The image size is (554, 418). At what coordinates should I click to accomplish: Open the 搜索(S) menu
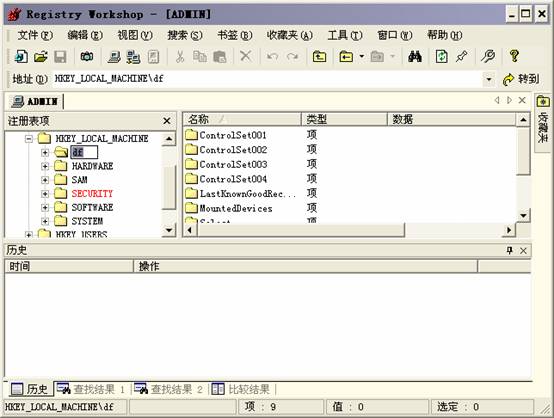coord(184,35)
